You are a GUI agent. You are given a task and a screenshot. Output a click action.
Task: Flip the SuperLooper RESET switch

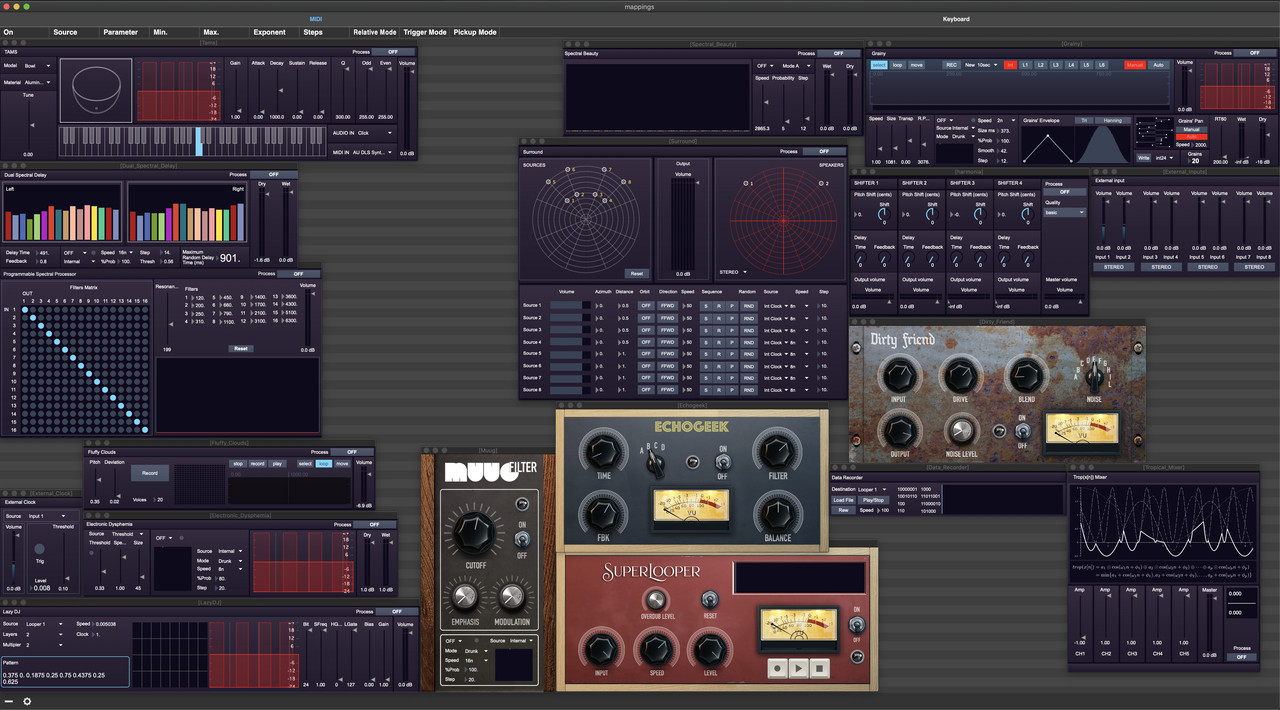pos(710,600)
